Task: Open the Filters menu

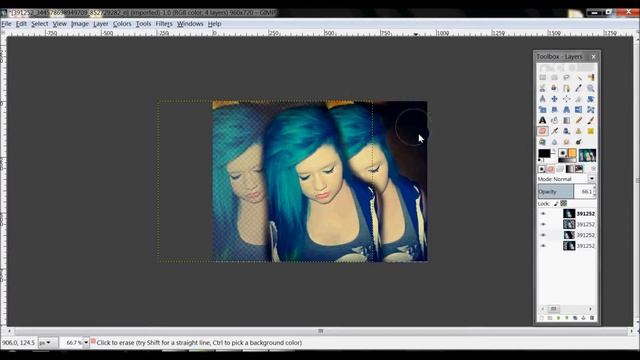Action: tap(164, 24)
